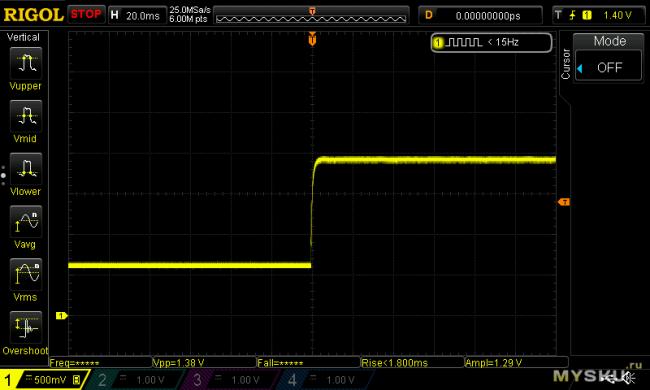Select the Vlower measurement icon
Image resolution: width=650 pixels, height=390 pixels.
[x=26, y=169]
